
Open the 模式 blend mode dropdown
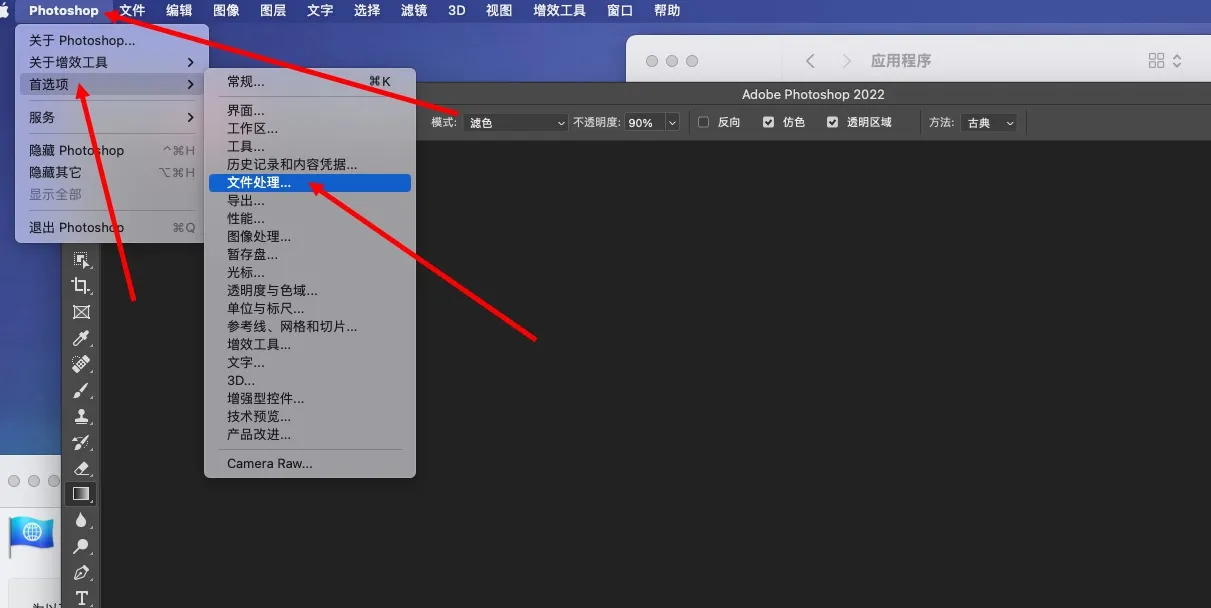tap(516, 122)
